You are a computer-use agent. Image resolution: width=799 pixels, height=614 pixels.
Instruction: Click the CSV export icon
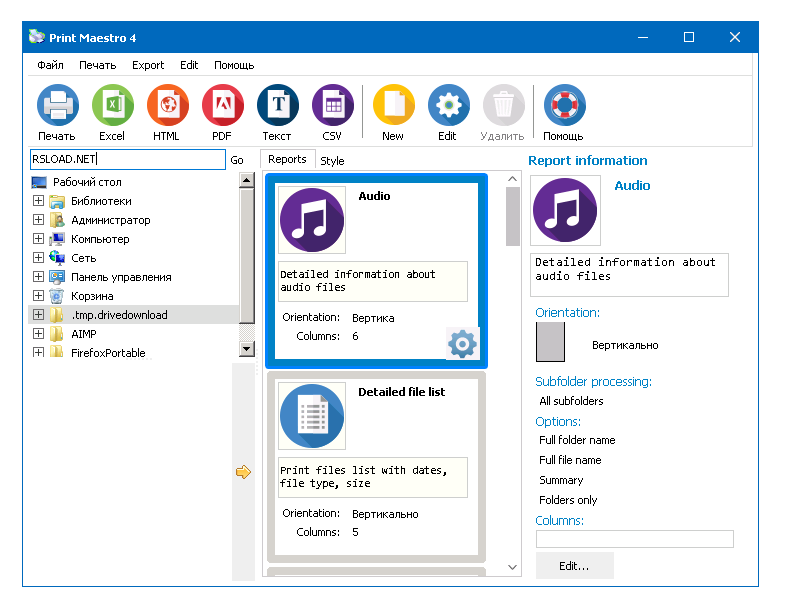point(332,106)
